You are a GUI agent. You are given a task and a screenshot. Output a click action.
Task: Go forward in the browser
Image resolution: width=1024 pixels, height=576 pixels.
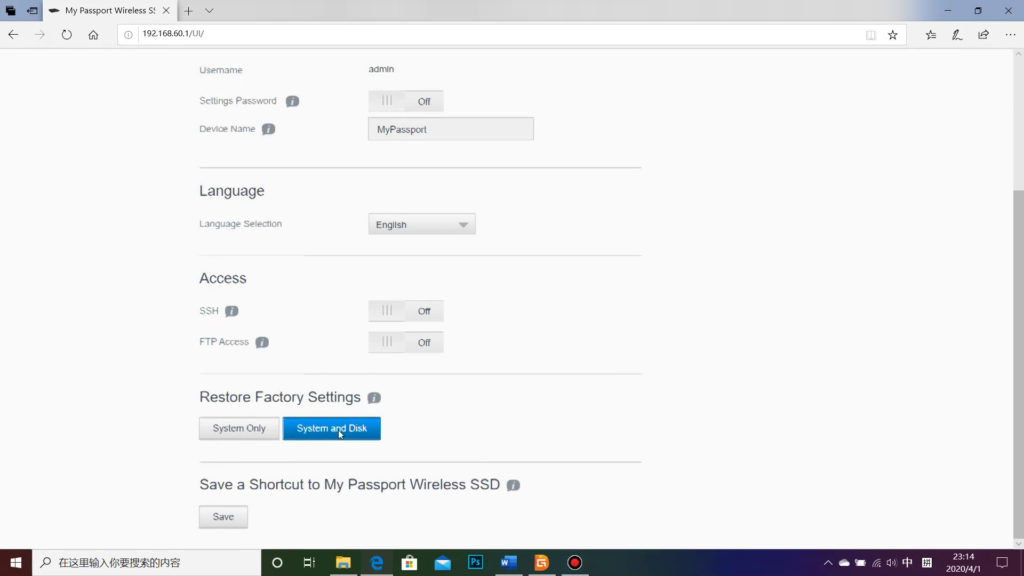[x=40, y=35]
